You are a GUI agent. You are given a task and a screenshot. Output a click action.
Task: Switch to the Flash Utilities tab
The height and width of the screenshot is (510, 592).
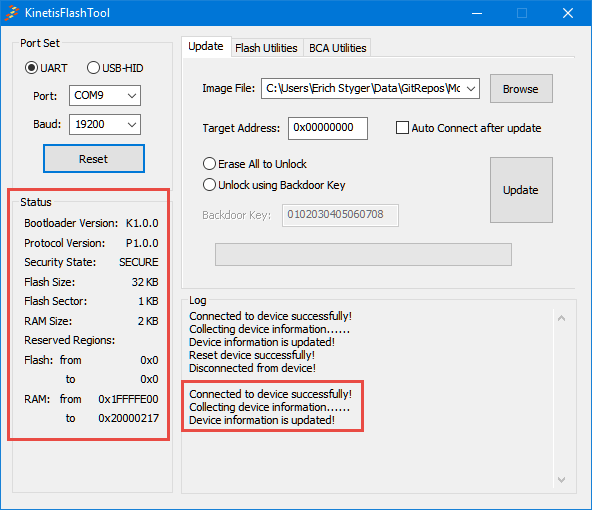click(266, 48)
